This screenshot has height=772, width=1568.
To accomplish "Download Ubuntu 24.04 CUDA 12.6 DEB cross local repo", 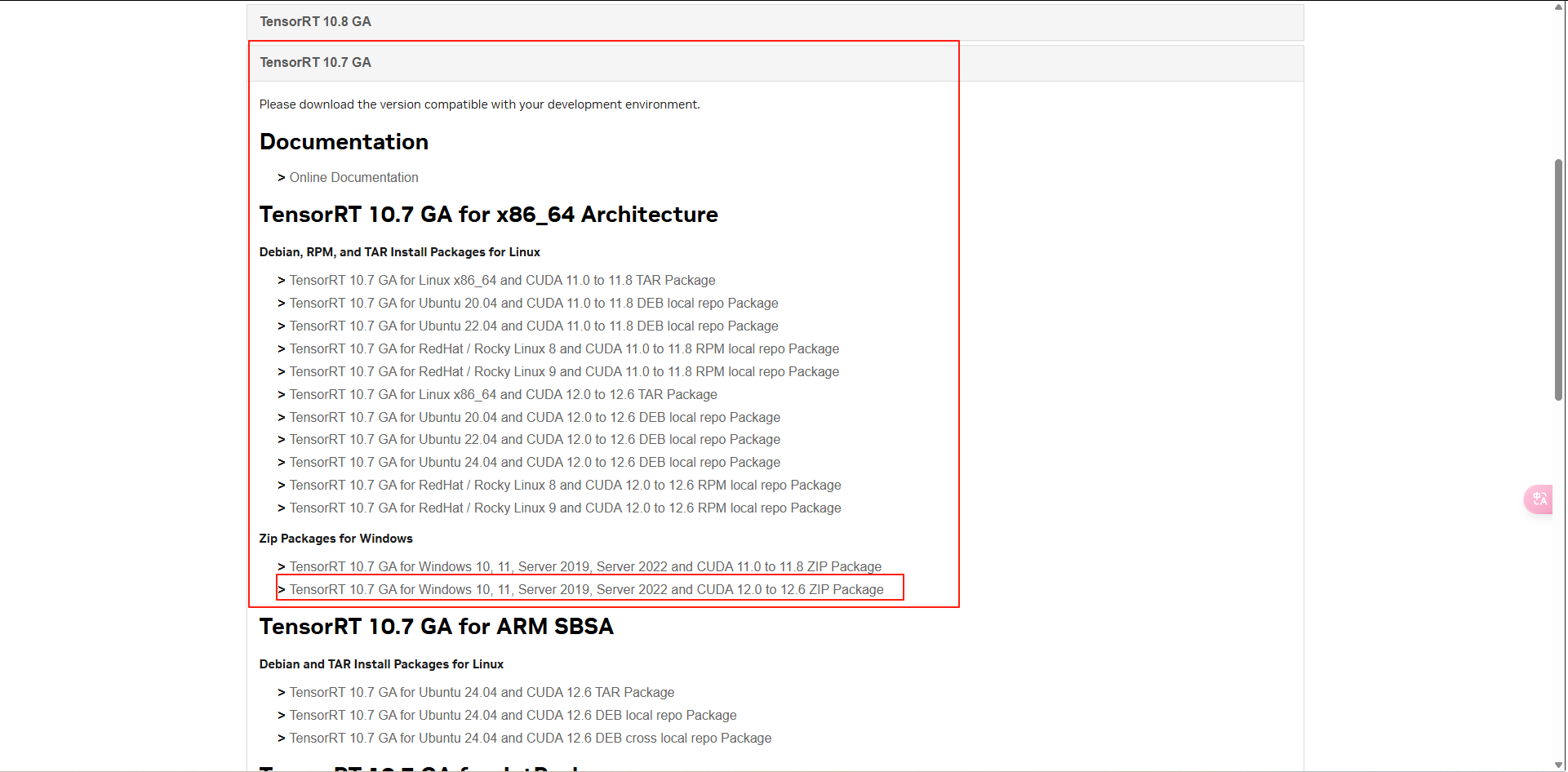I will click(530, 738).
